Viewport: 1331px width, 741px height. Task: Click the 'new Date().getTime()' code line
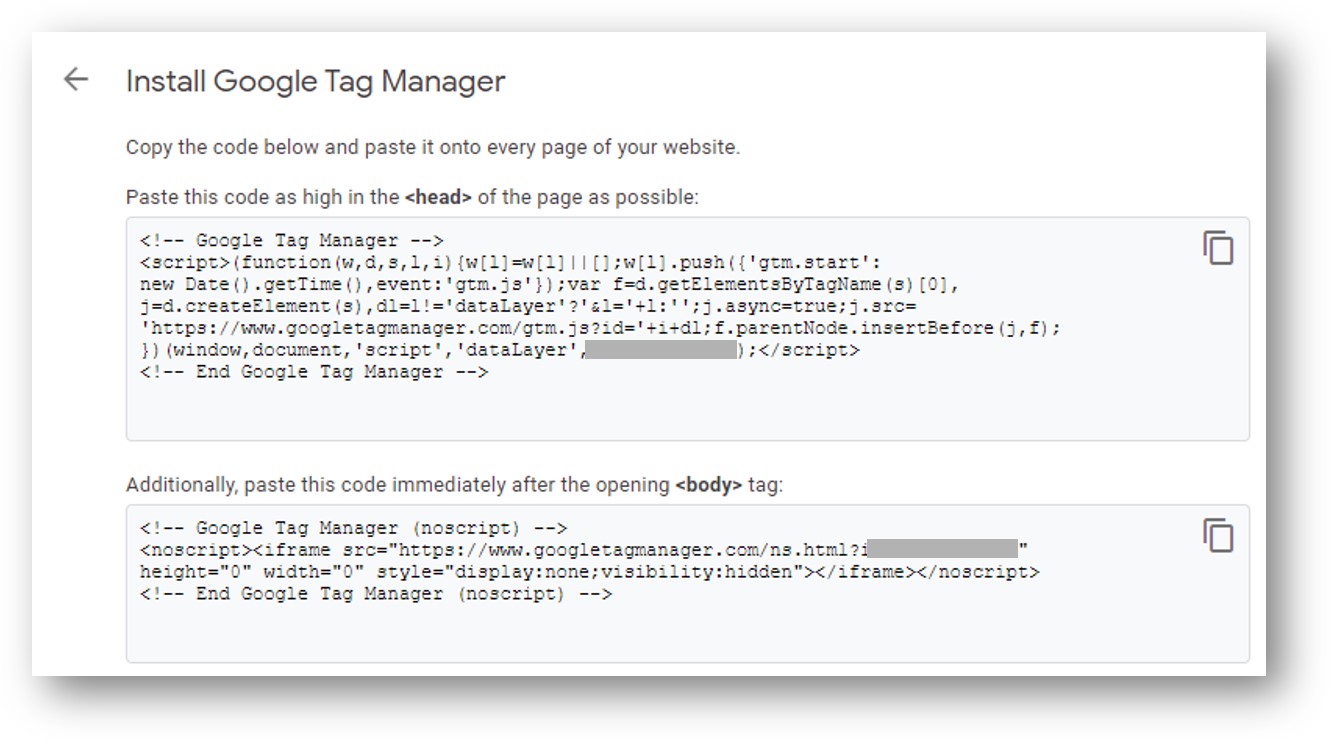click(x=549, y=284)
